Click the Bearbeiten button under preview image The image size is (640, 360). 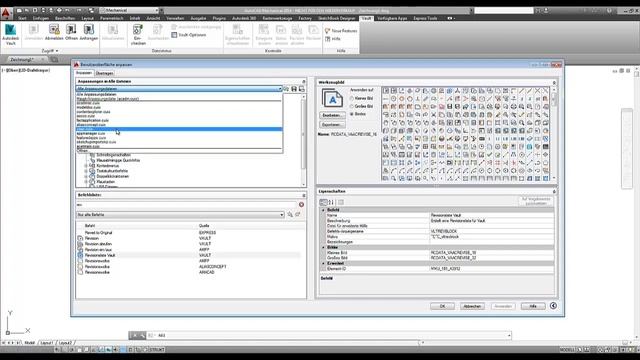pyautogui.click(x=332, y=116)
